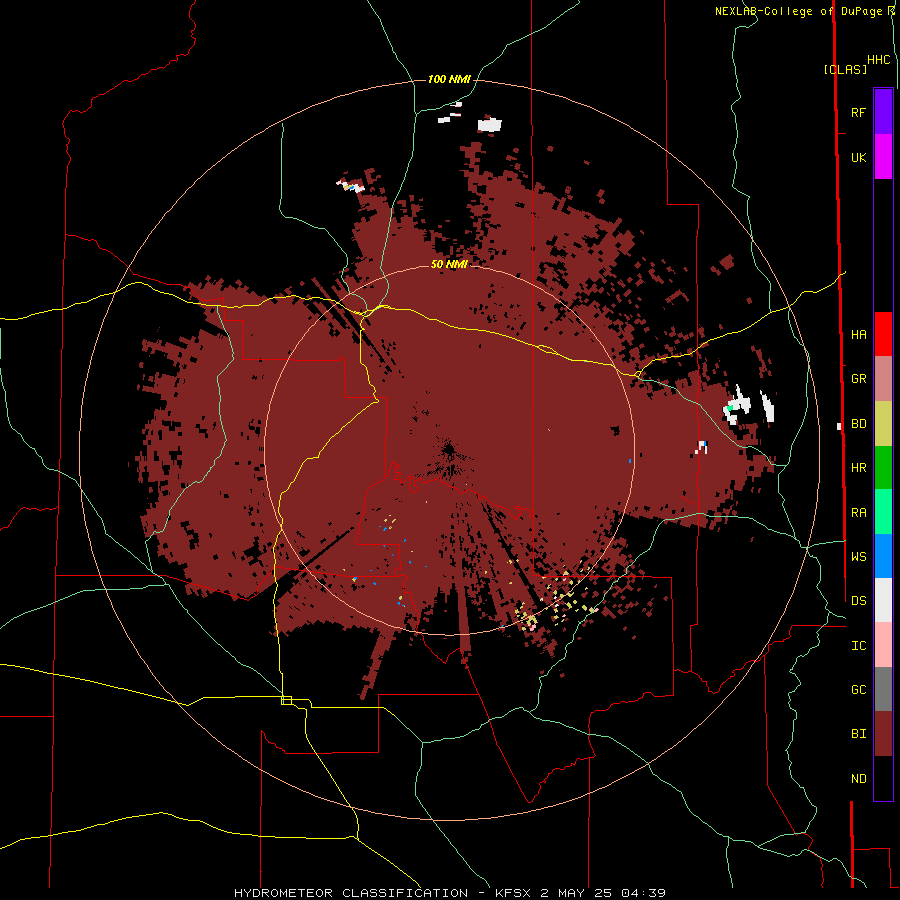Screen dimensions: 900x900
Task: Click the 2 MAY 25 date text
Action: (576, 893)
